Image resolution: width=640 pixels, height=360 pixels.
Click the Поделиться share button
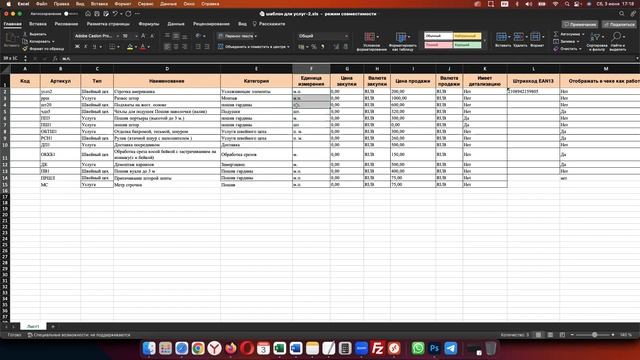click(x=619, y=24)
